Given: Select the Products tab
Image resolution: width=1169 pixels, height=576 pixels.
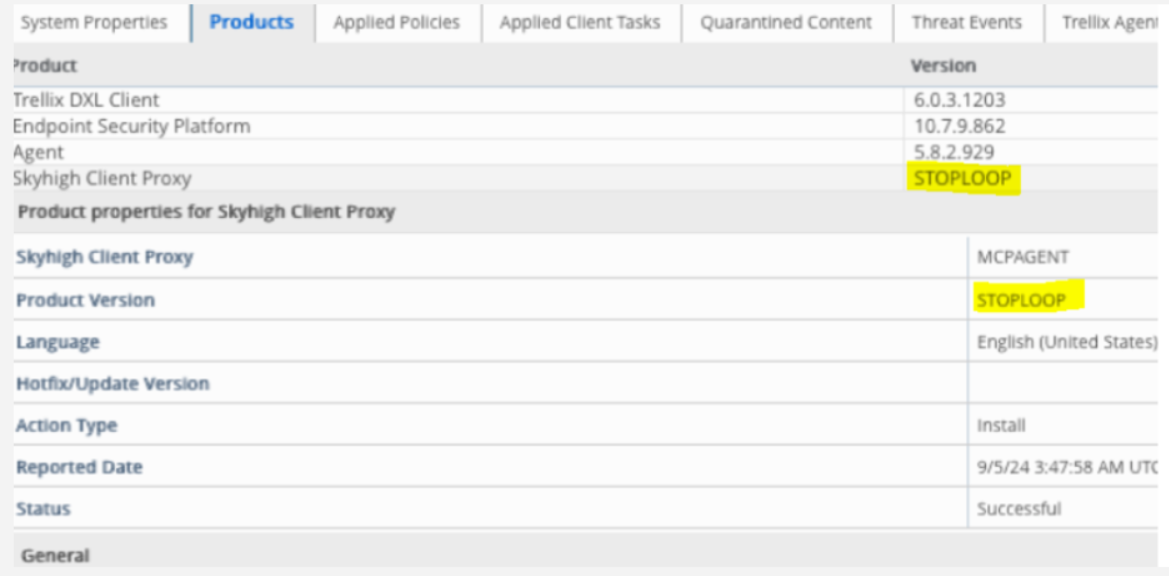Looking at the screenshot, I should click(x=252, y=22).
